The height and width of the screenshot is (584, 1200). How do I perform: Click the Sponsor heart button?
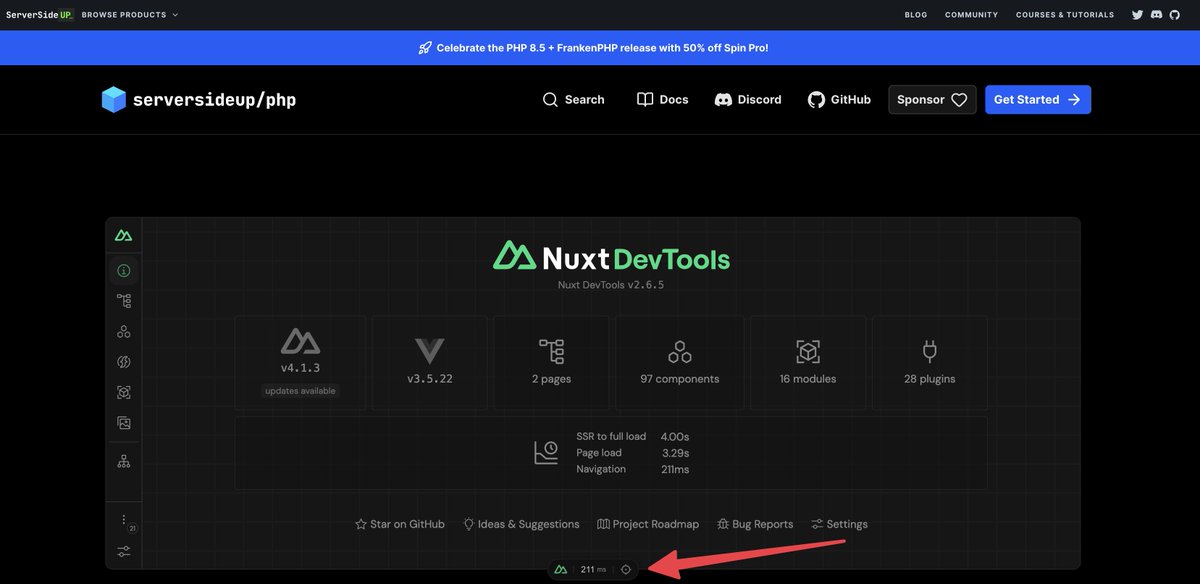pyautogui.click(x=932, y=100)
